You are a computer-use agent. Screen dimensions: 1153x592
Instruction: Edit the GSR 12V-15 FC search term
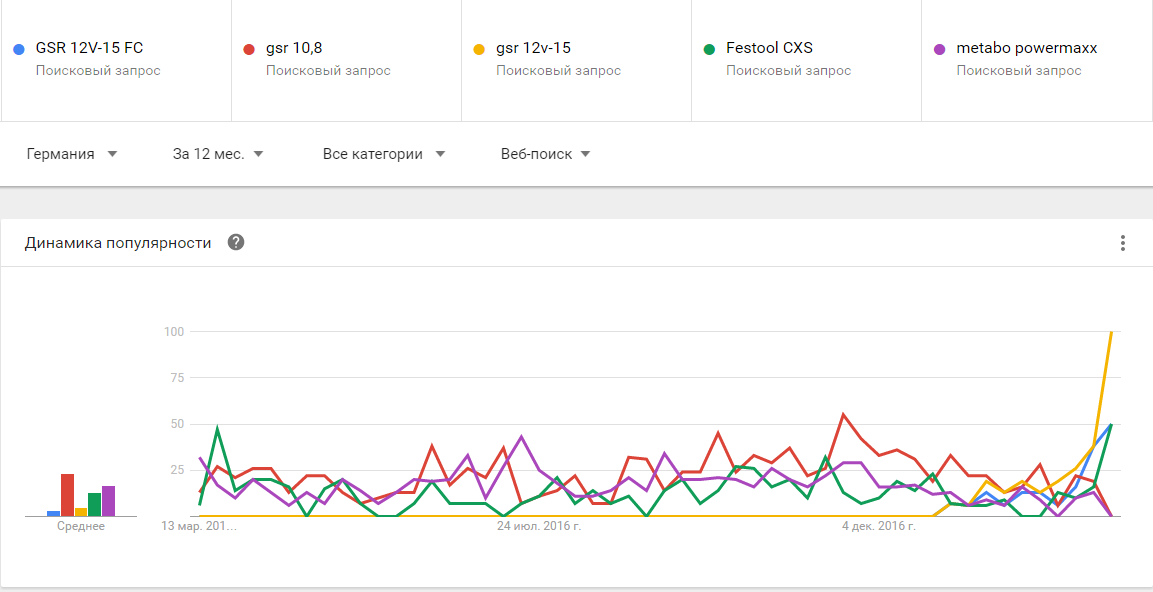click(89, 49)
